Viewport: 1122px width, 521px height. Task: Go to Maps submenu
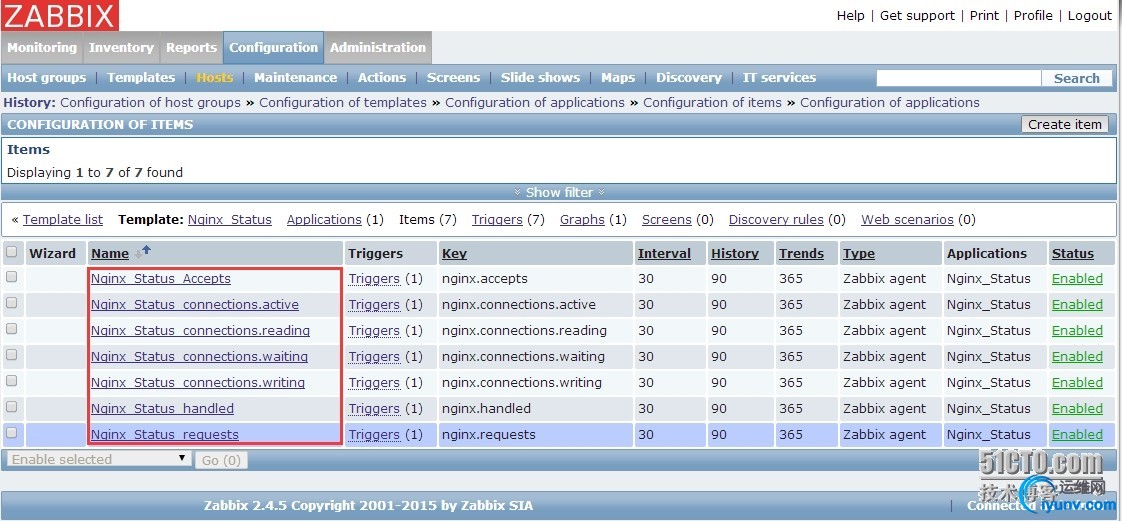point(618,77)
